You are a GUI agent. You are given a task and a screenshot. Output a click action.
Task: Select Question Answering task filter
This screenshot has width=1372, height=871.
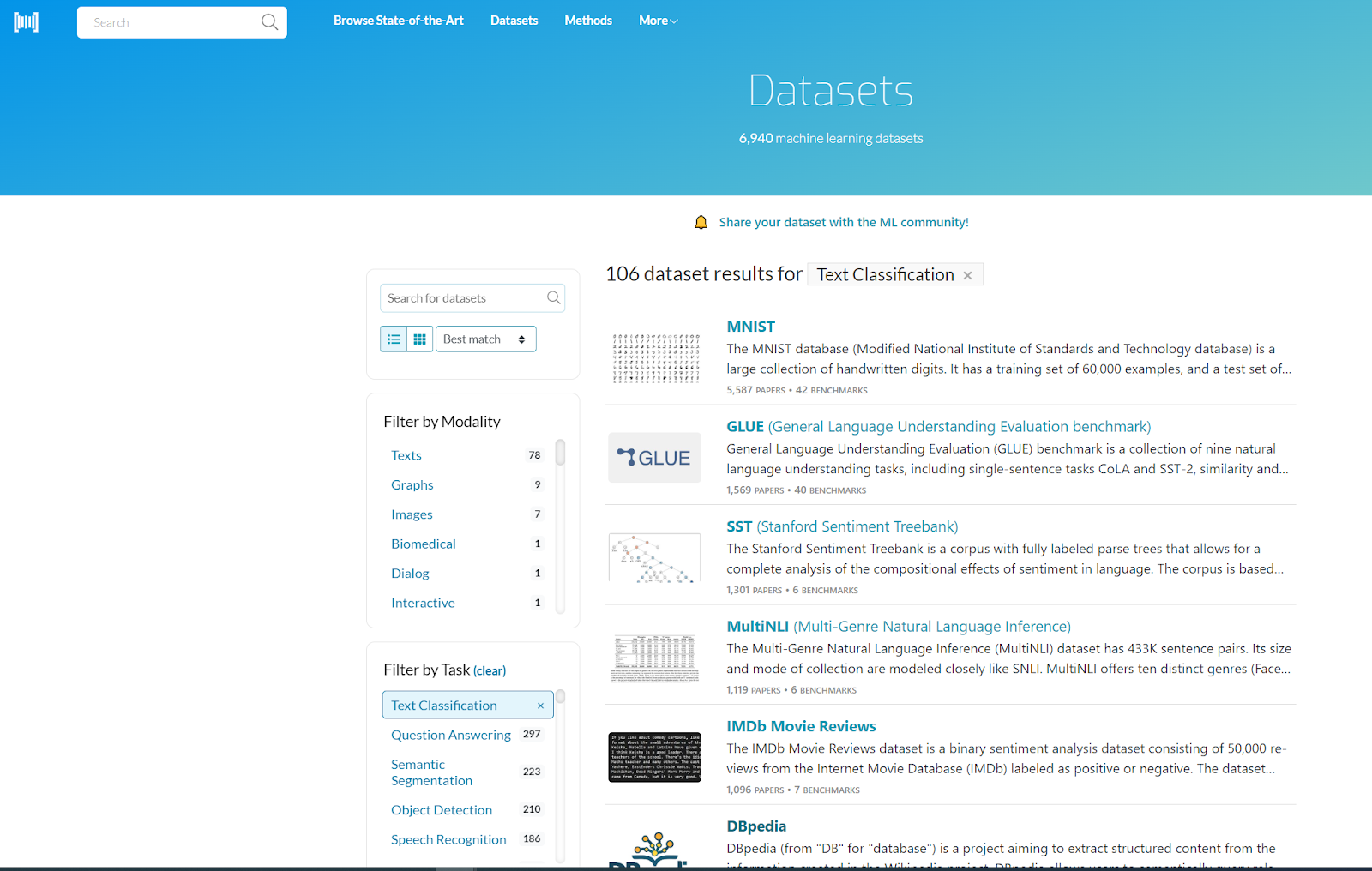pyautogui.click(x=451, y=735)
